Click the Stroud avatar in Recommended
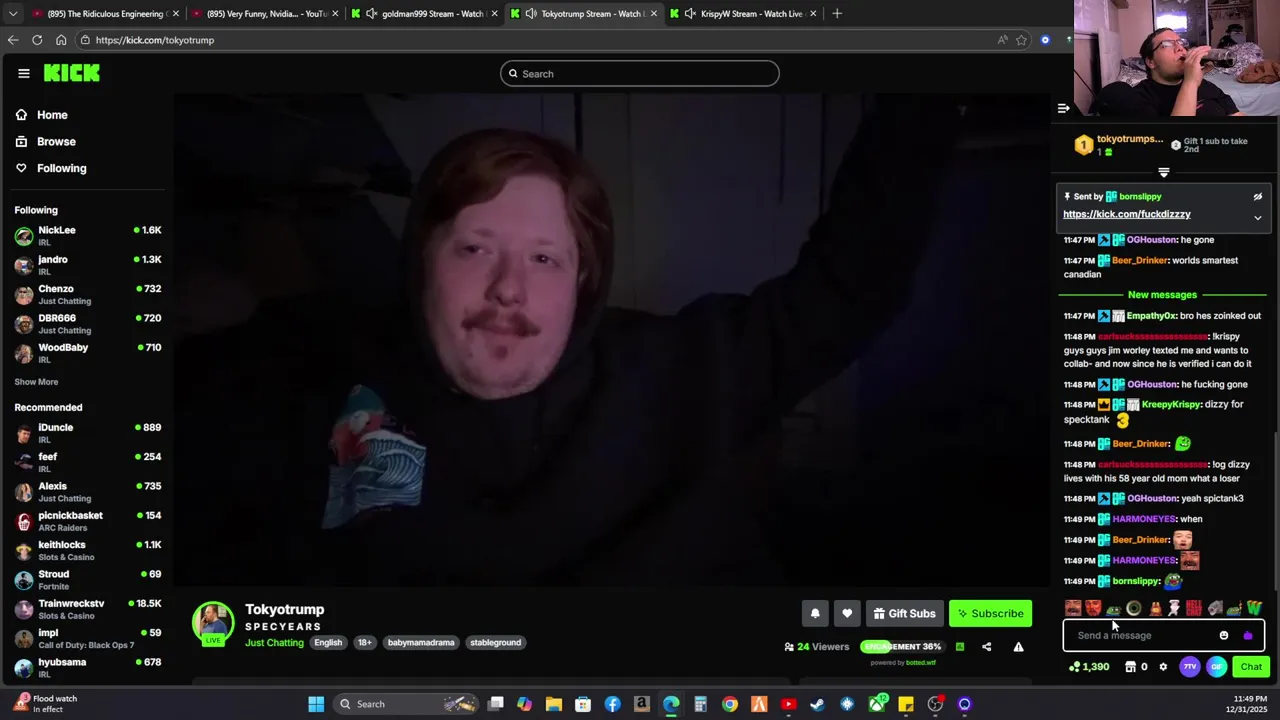Image resolution: width=1280 pixels, height=720 pixels. (x=24, y=580)
